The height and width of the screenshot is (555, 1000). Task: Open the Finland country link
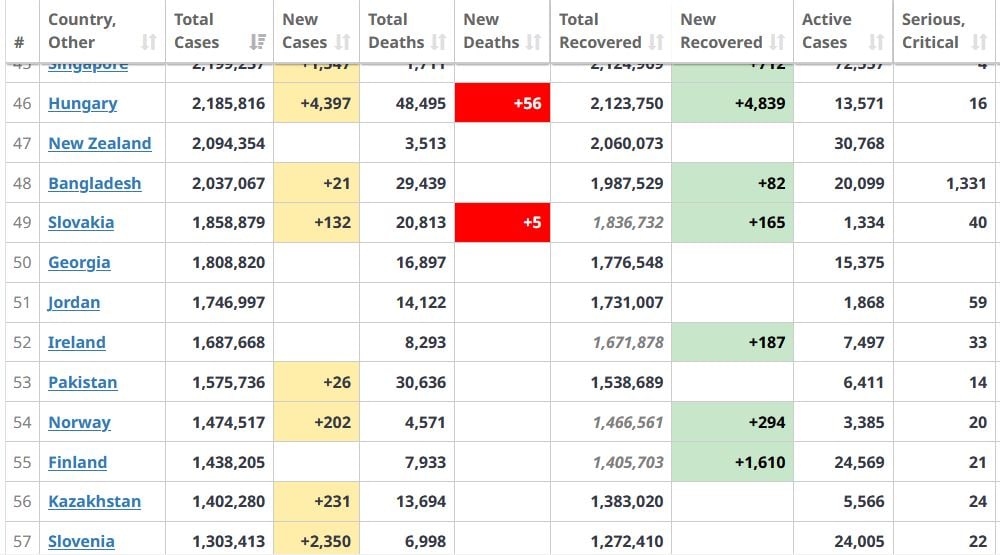click(x=78, y=462)
